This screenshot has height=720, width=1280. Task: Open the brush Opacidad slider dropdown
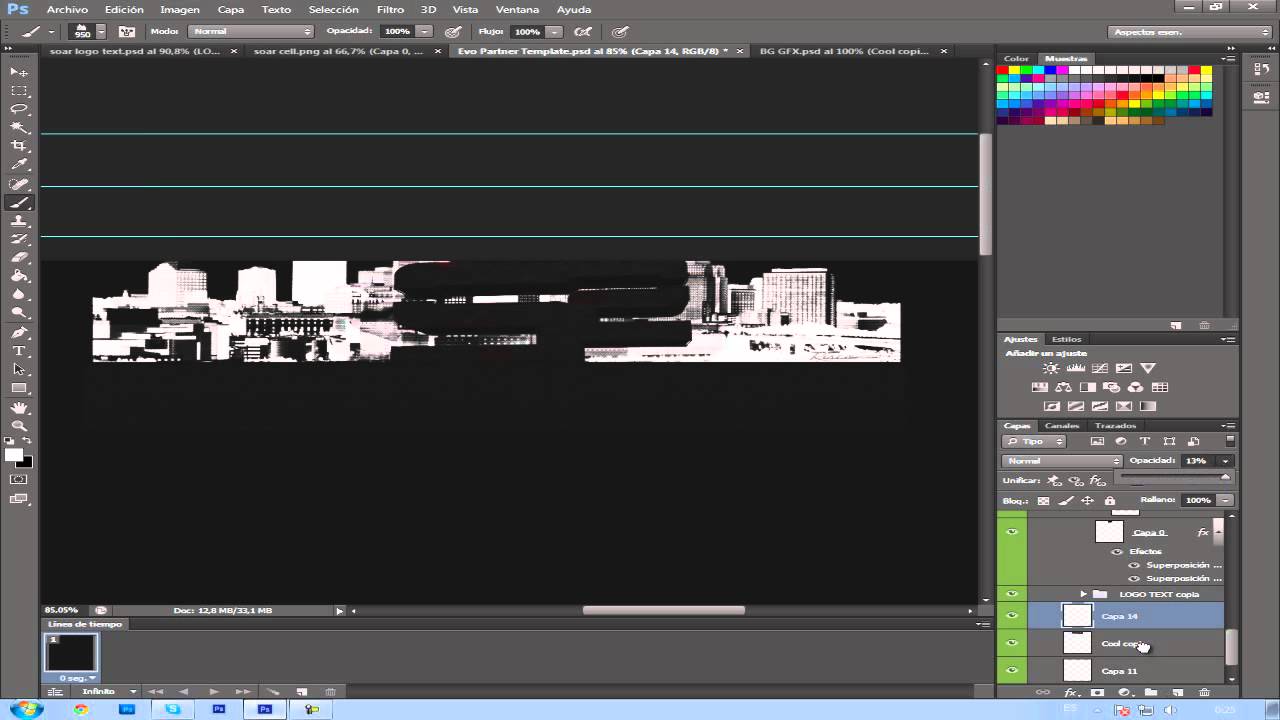coord(426,32)
